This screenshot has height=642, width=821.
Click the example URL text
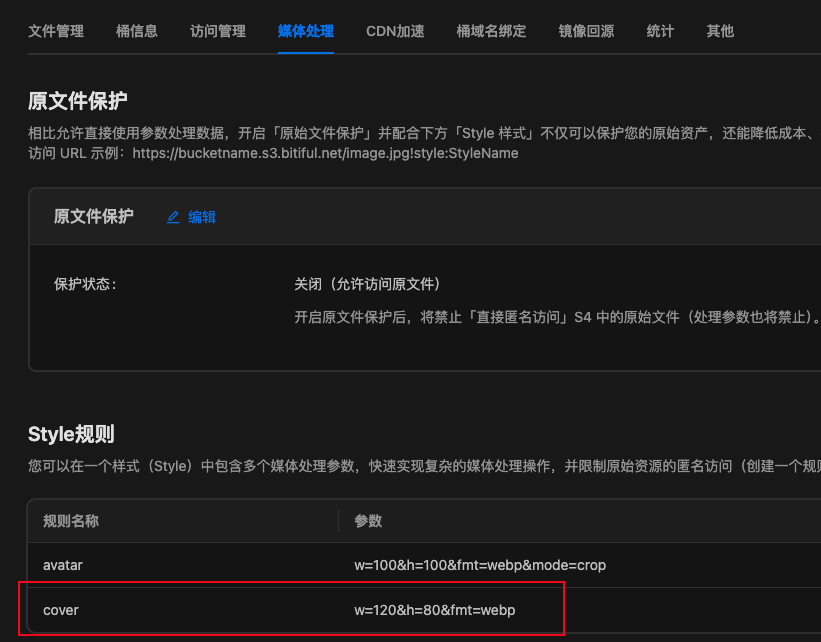pos(325,153)
